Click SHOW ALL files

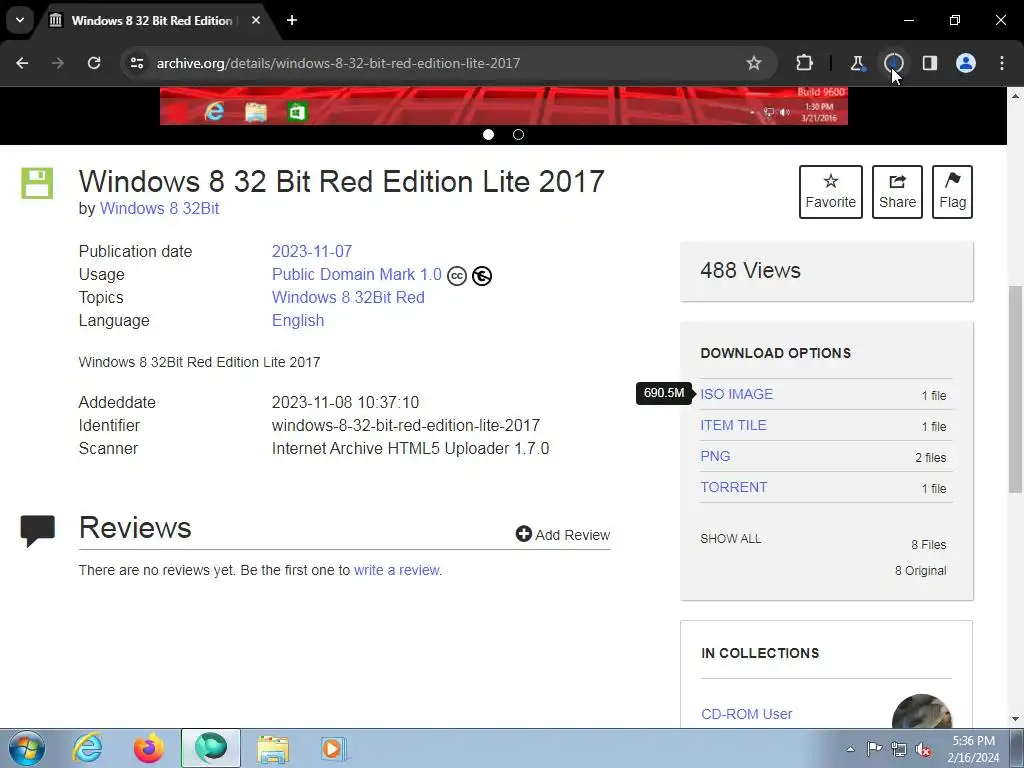coord(731,539)
